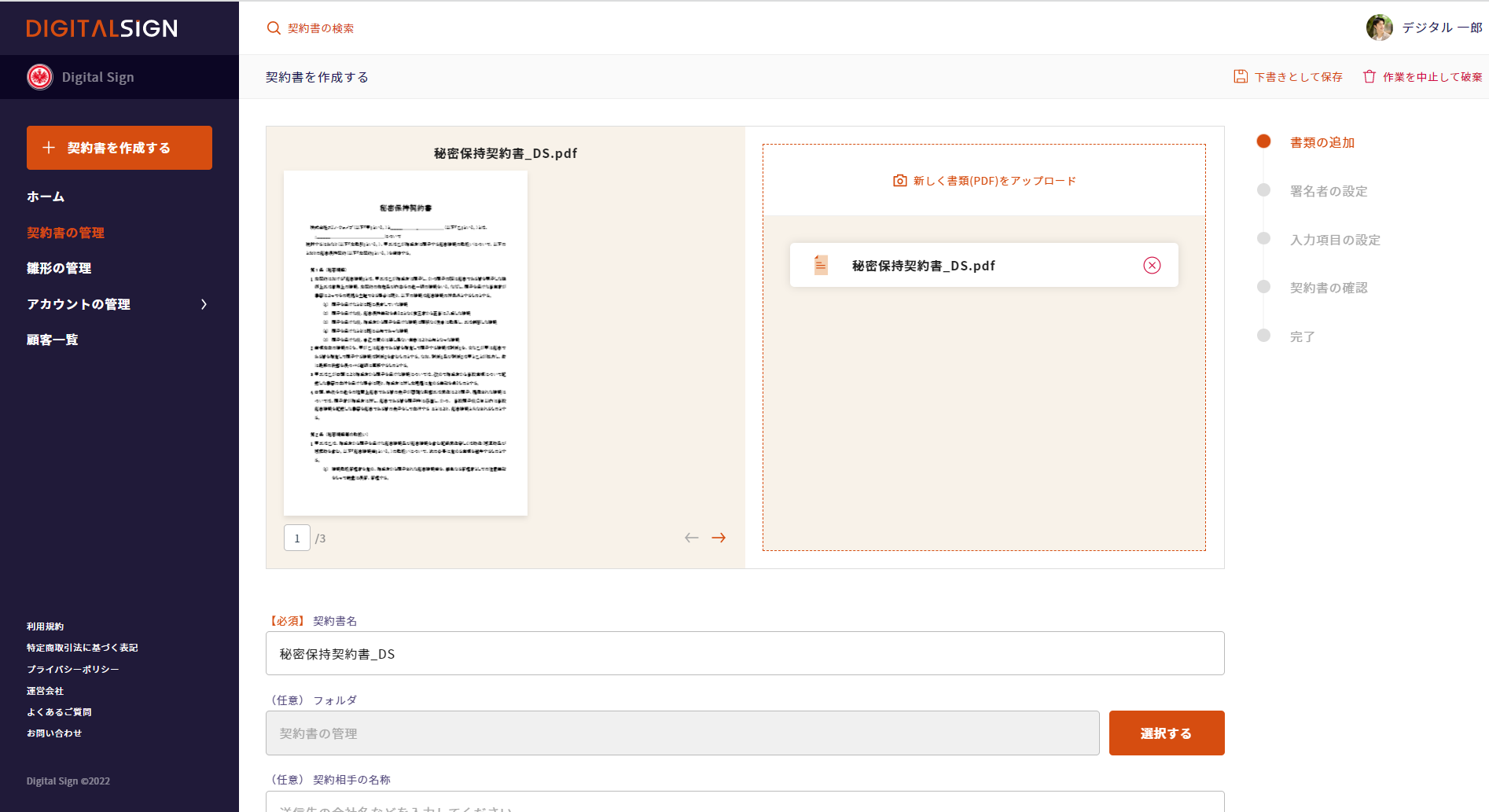Click the uploaded PDF file icon
Screen dimensions: 1489x812
pyautogui.click(x=821, y=266)
